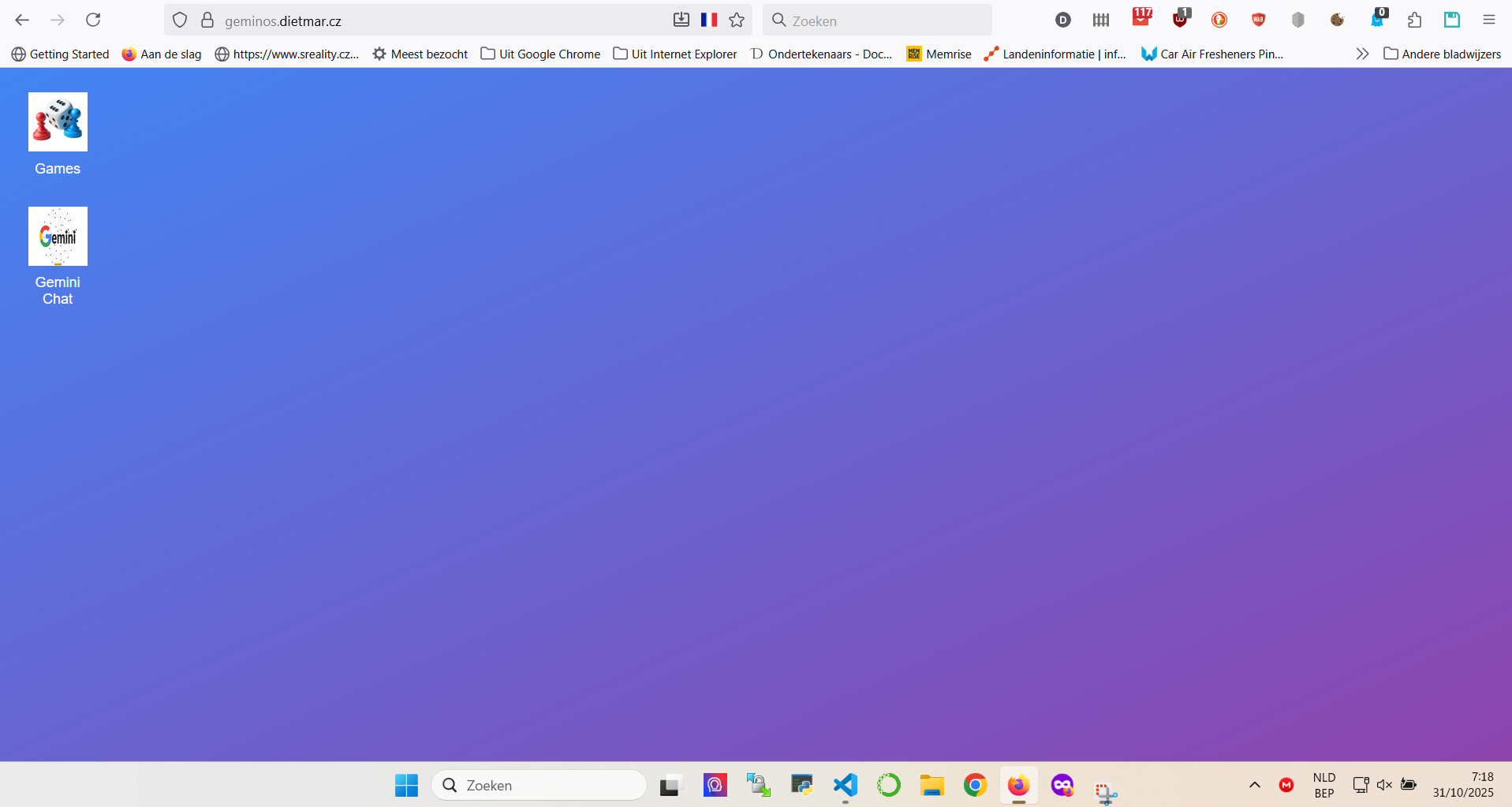This screenshot has height=807, width=1512.
Task: Open the DuckDuckGo extension icon
Action: click(x=1220, y=21)
